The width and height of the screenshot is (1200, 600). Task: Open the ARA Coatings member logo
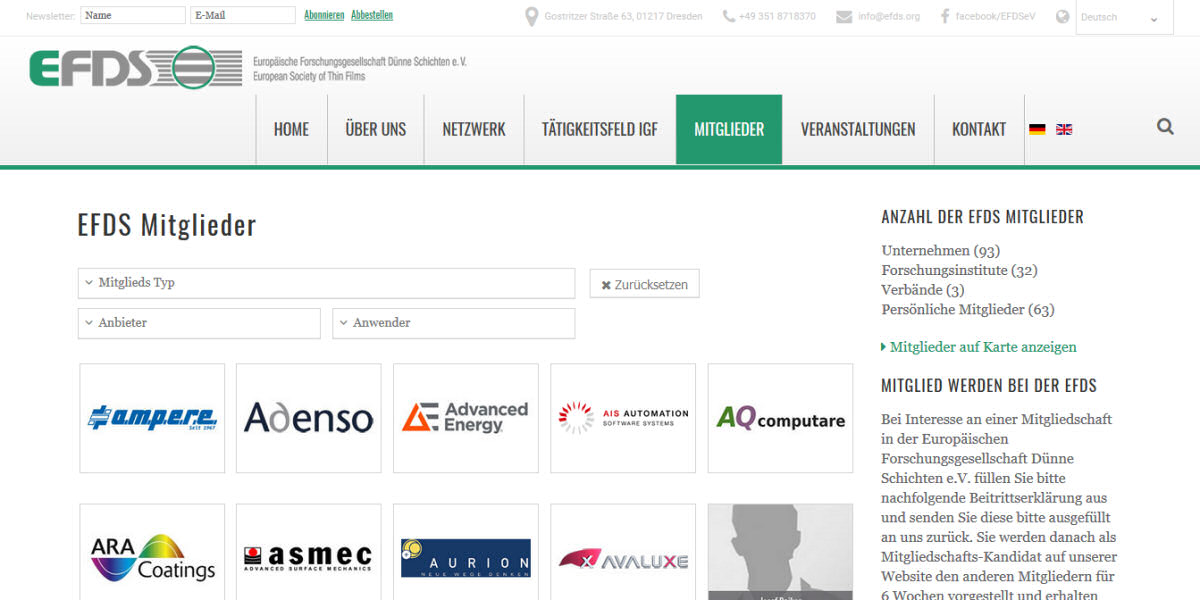tap(152, 552)
